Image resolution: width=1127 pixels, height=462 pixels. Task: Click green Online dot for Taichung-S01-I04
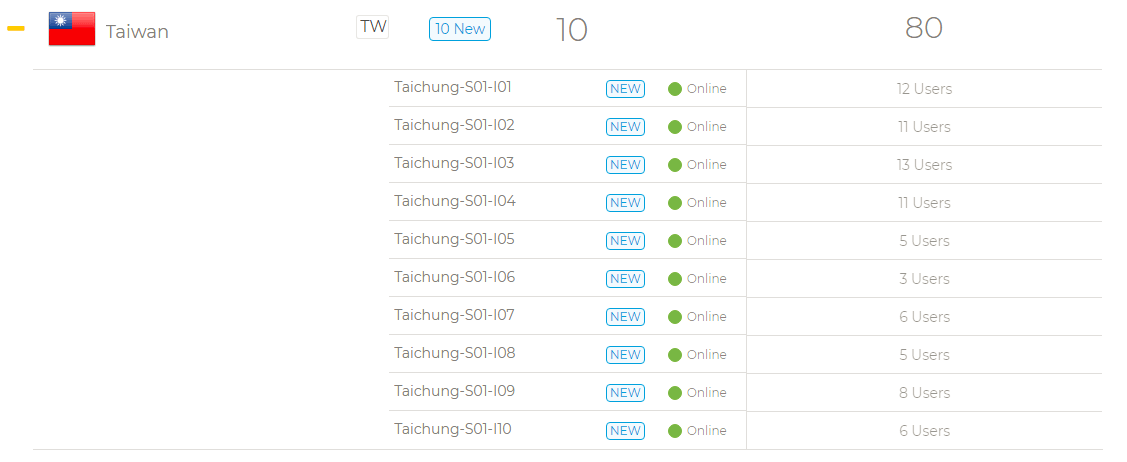[x=675, y=203]
